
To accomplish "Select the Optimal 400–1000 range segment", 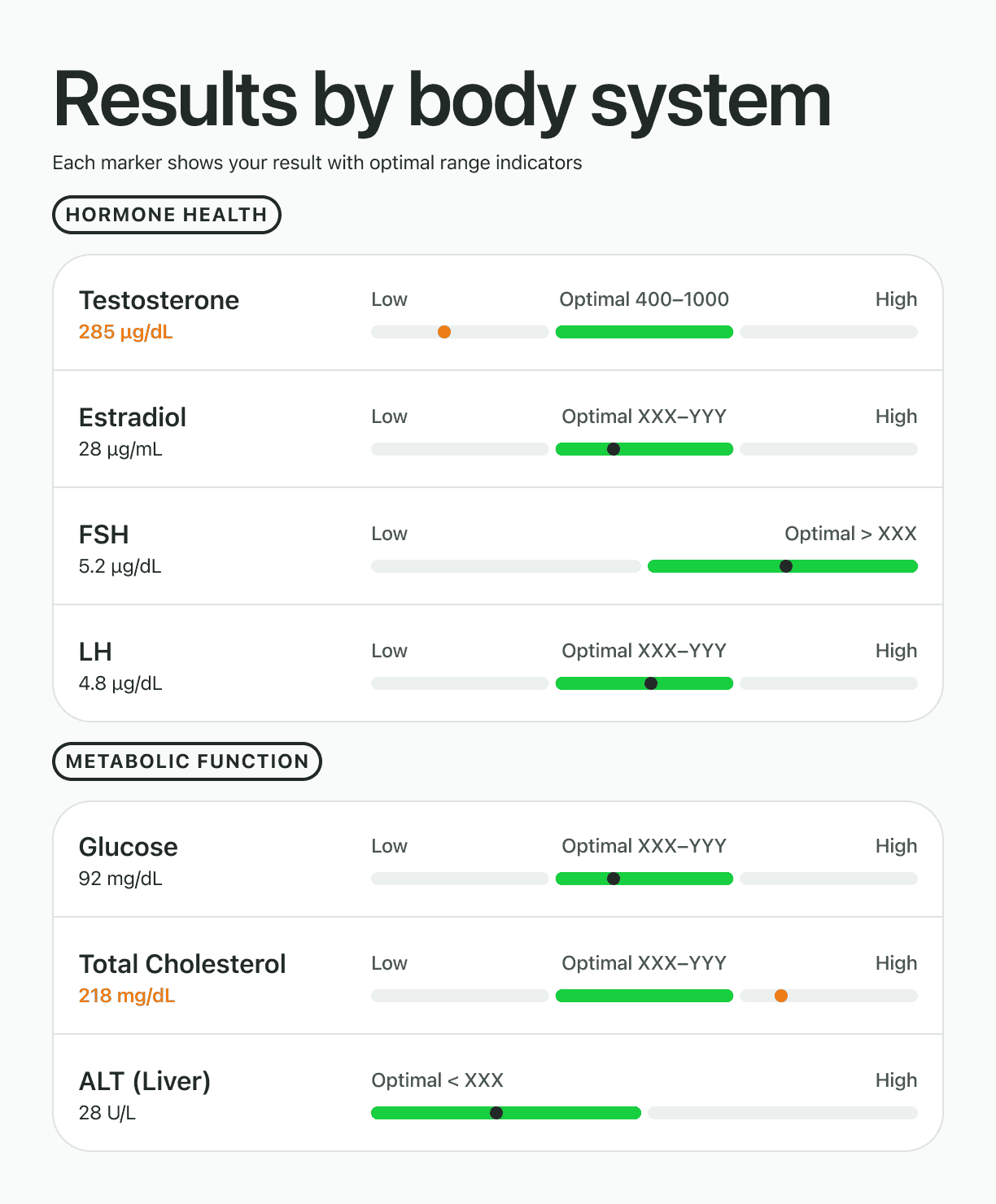I will point(644,332).
